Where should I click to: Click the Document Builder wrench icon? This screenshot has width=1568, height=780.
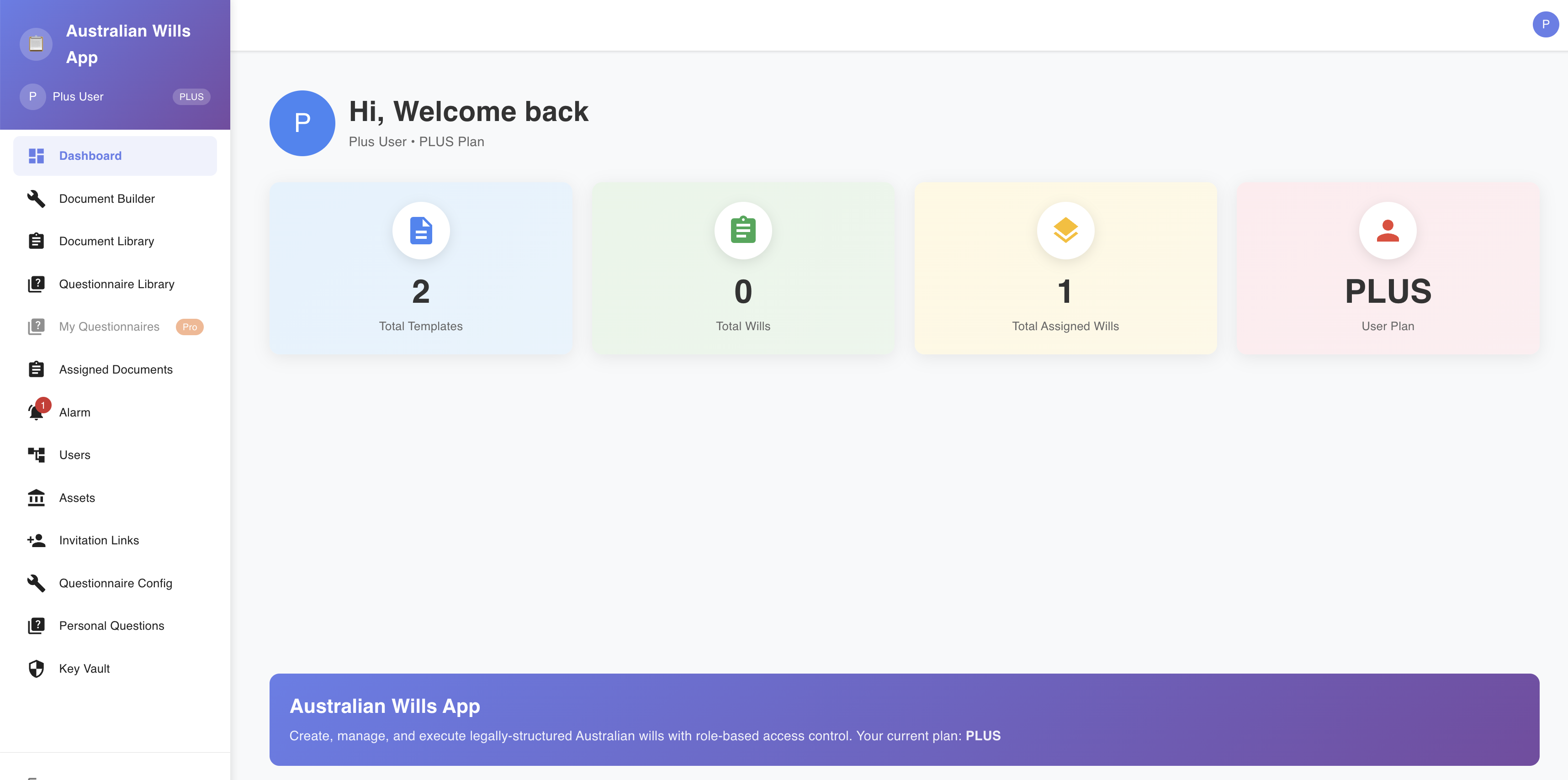click(x=36, y=198)
